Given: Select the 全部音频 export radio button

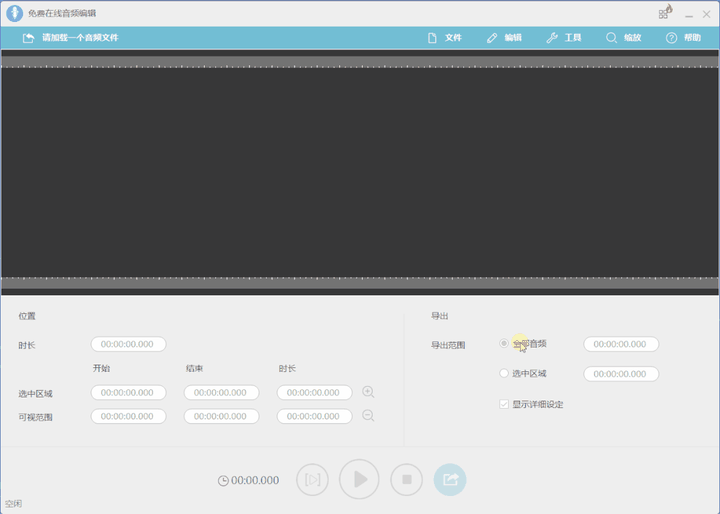Looking at the screenshot, I should [x=504, y=344].
